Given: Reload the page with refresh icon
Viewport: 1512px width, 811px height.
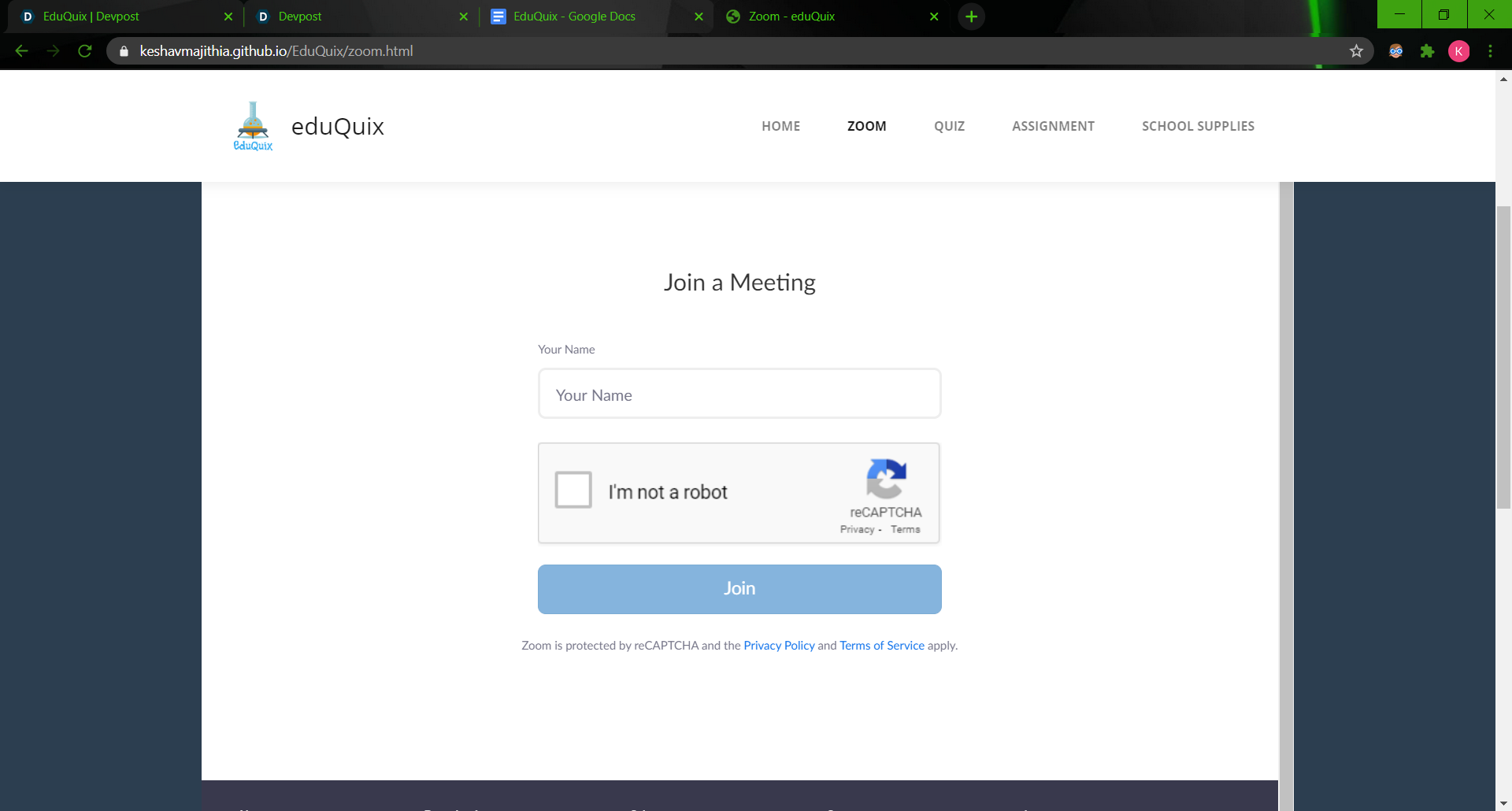Looking at the screenshot, I should pyautogui.click(x=85, y=51).
